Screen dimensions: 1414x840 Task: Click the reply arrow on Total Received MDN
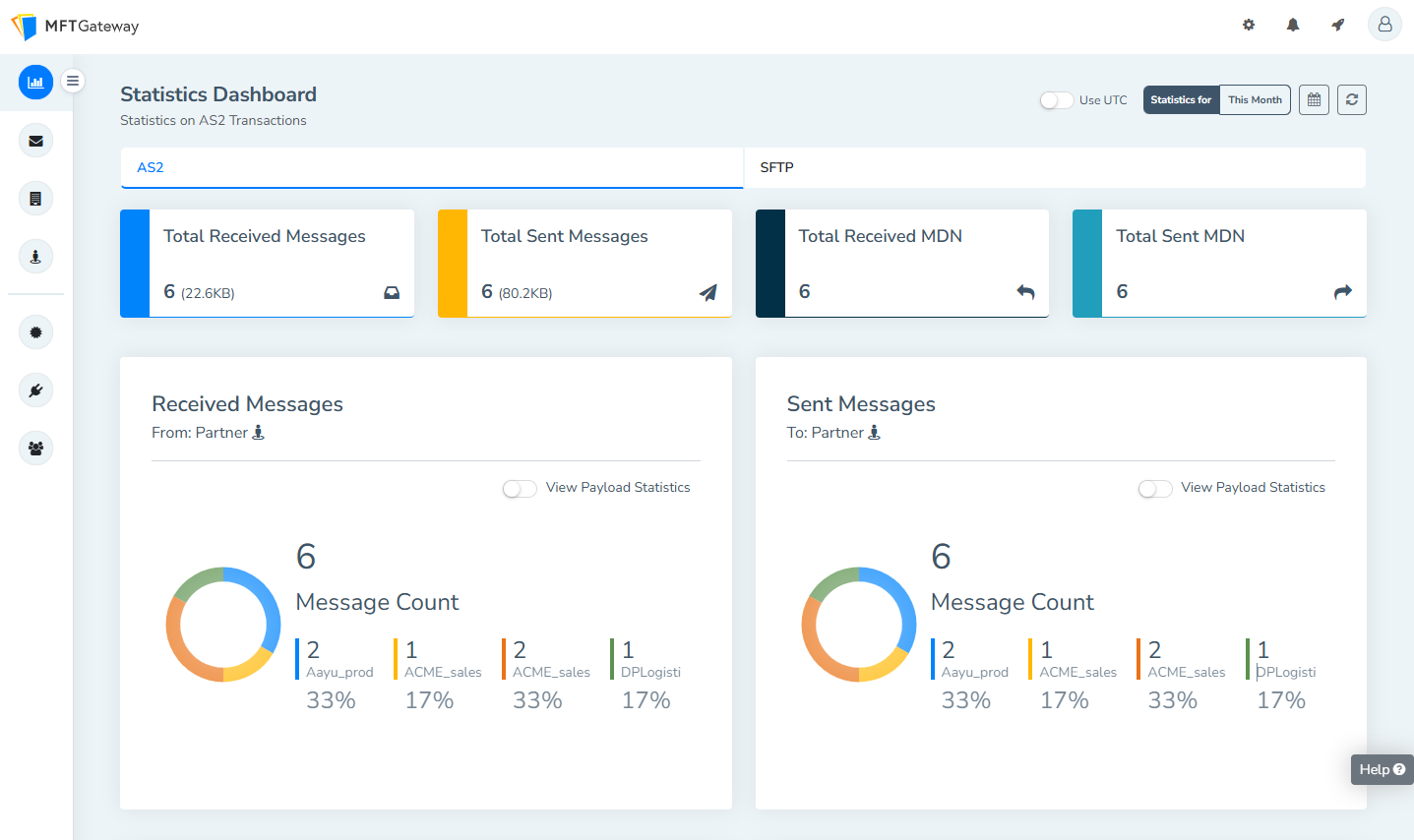point(1025,291)
